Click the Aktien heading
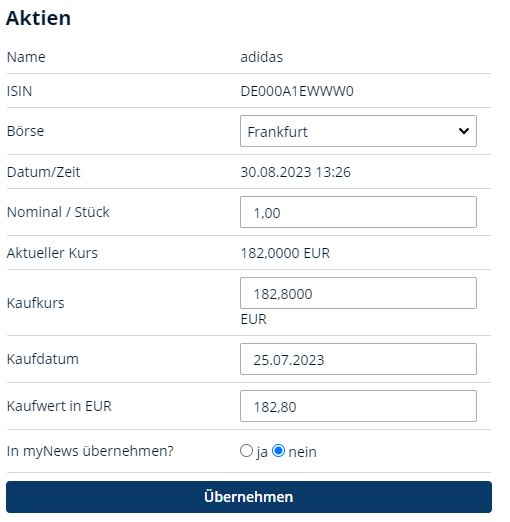 click(x=38, y=18)
